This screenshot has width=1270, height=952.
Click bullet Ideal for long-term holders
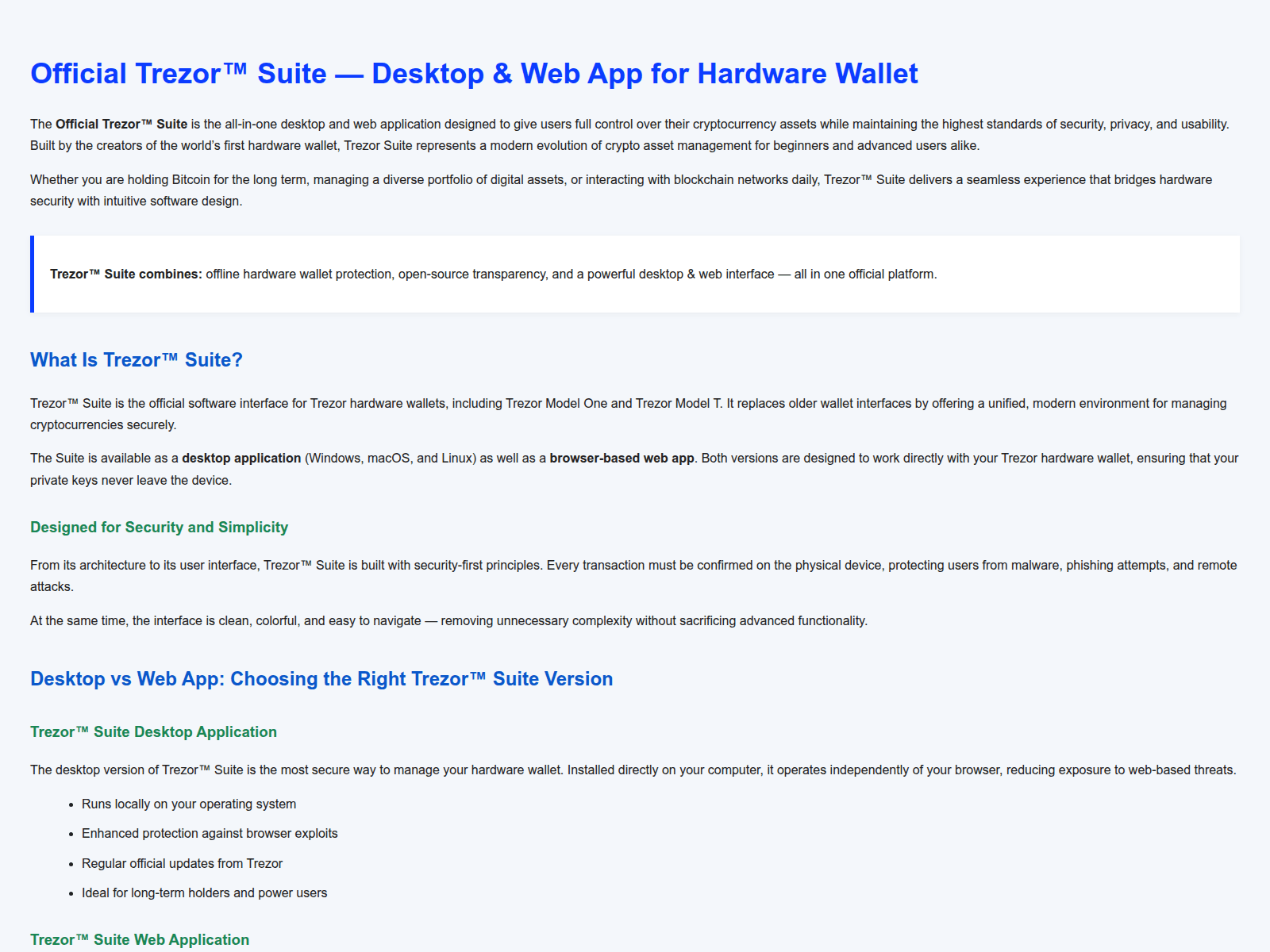204,892
